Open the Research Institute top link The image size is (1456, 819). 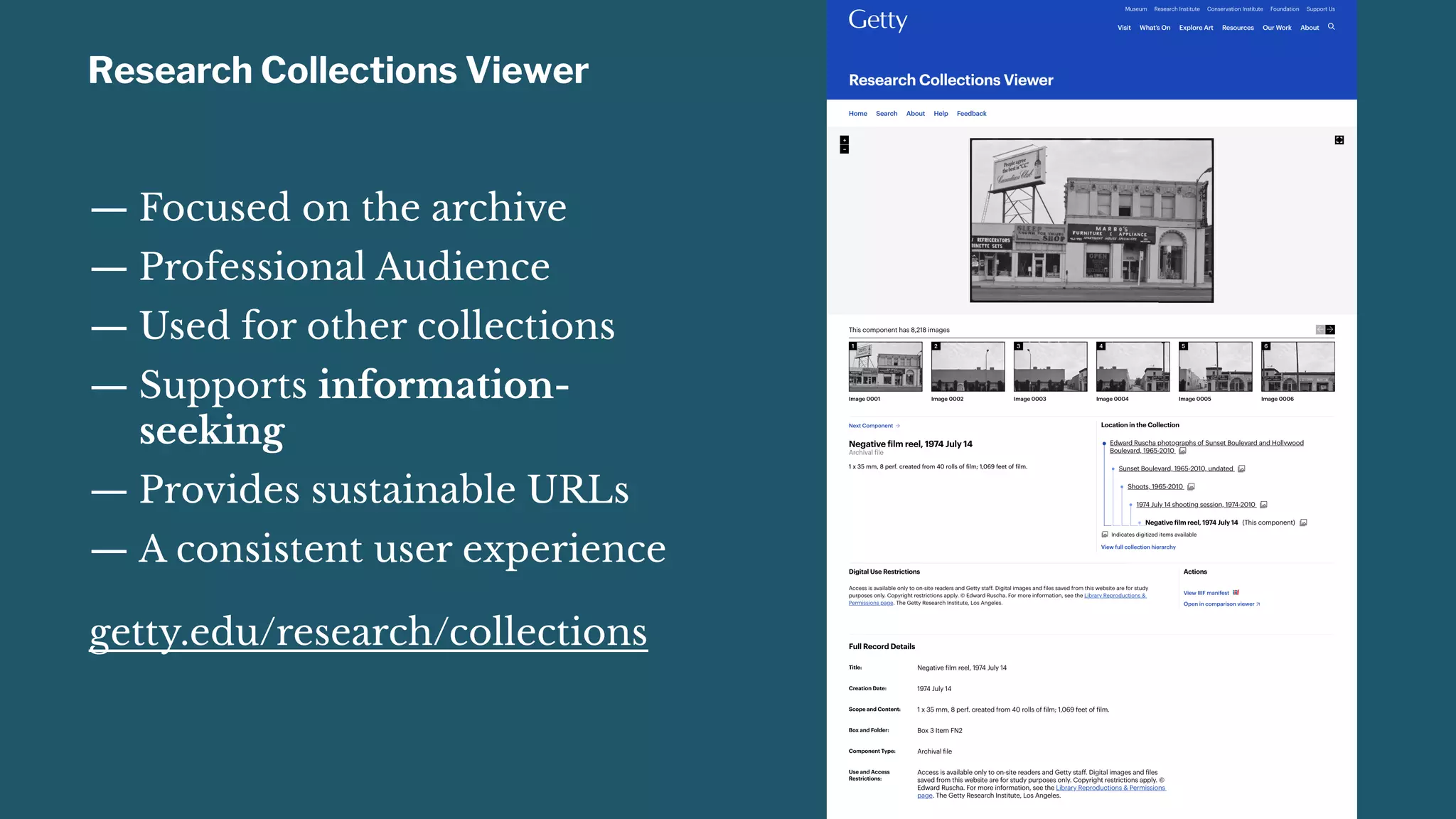tap(1177, 9)
